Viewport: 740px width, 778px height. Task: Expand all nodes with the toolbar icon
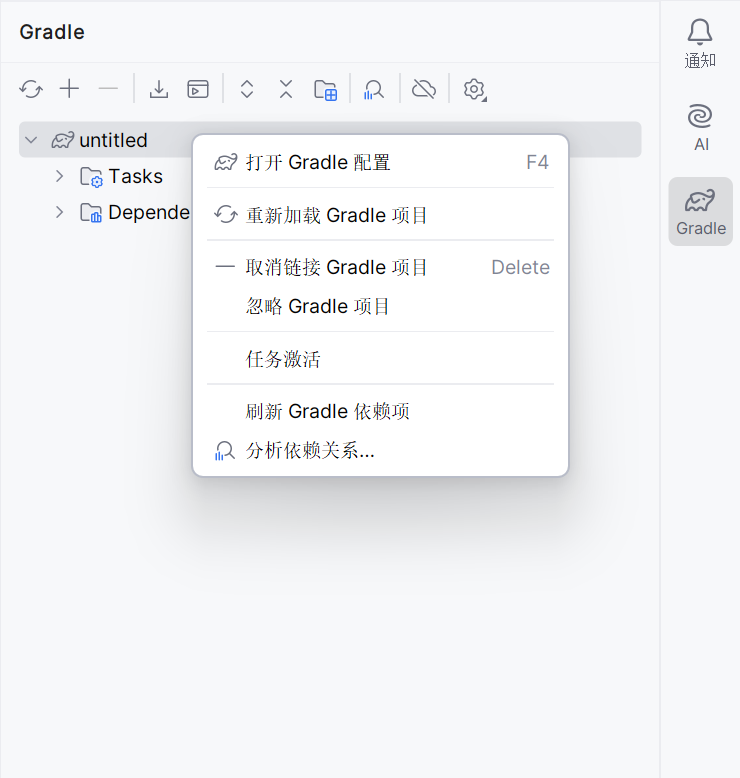247,89
